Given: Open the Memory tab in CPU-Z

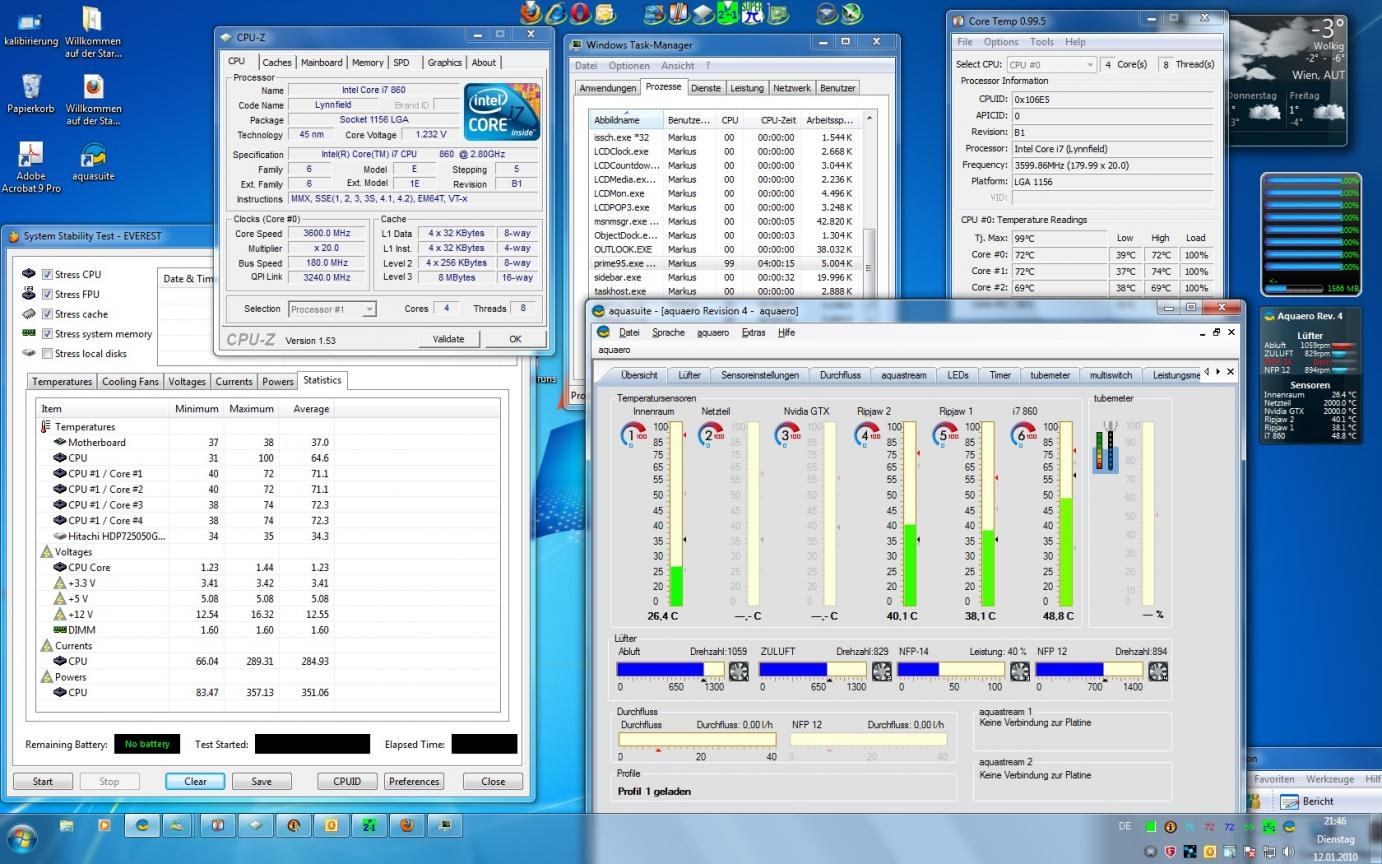Looking at the screenshot, I should click(x=367, y=62).
